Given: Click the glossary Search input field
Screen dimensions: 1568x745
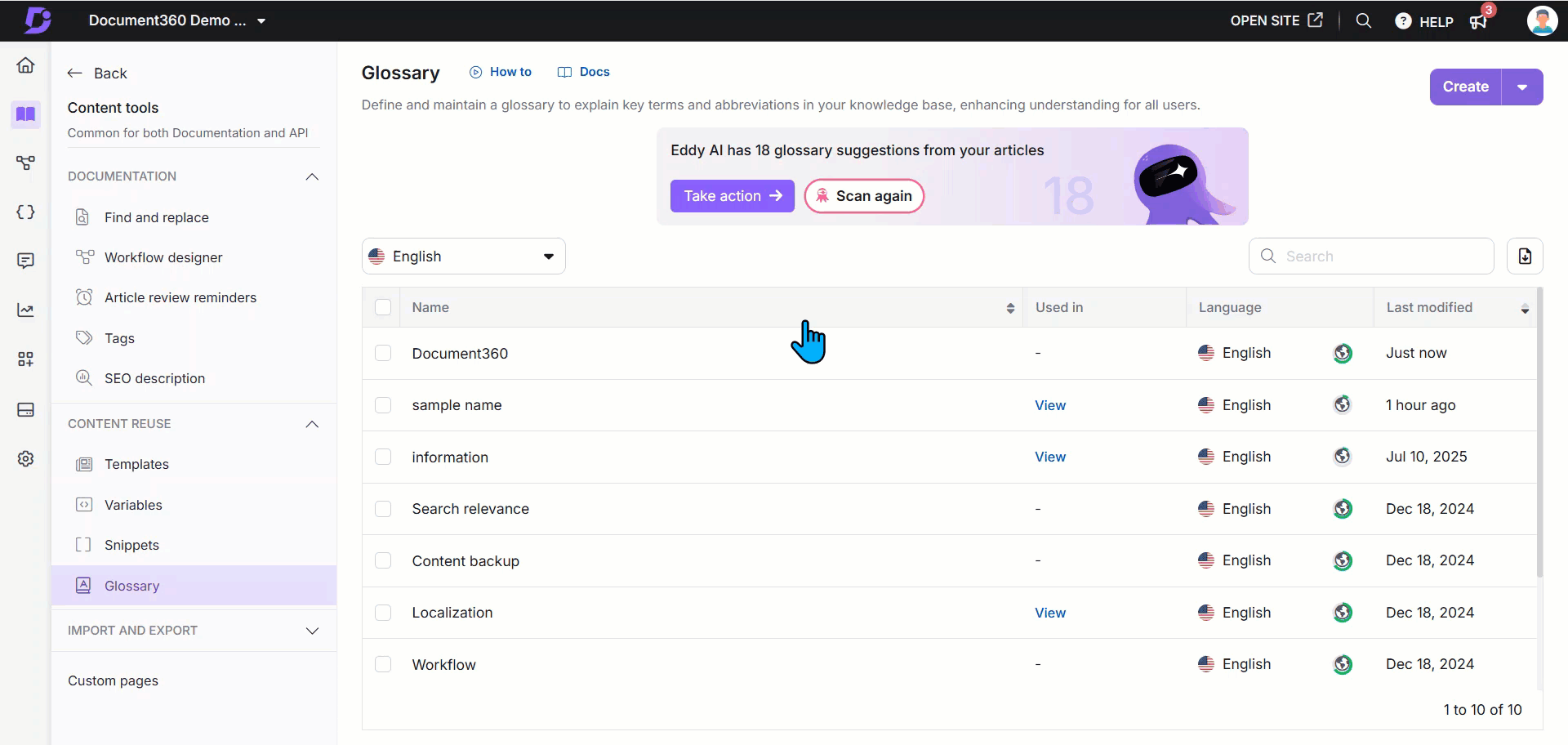Looking at the screenshot, I should 1371,257.
